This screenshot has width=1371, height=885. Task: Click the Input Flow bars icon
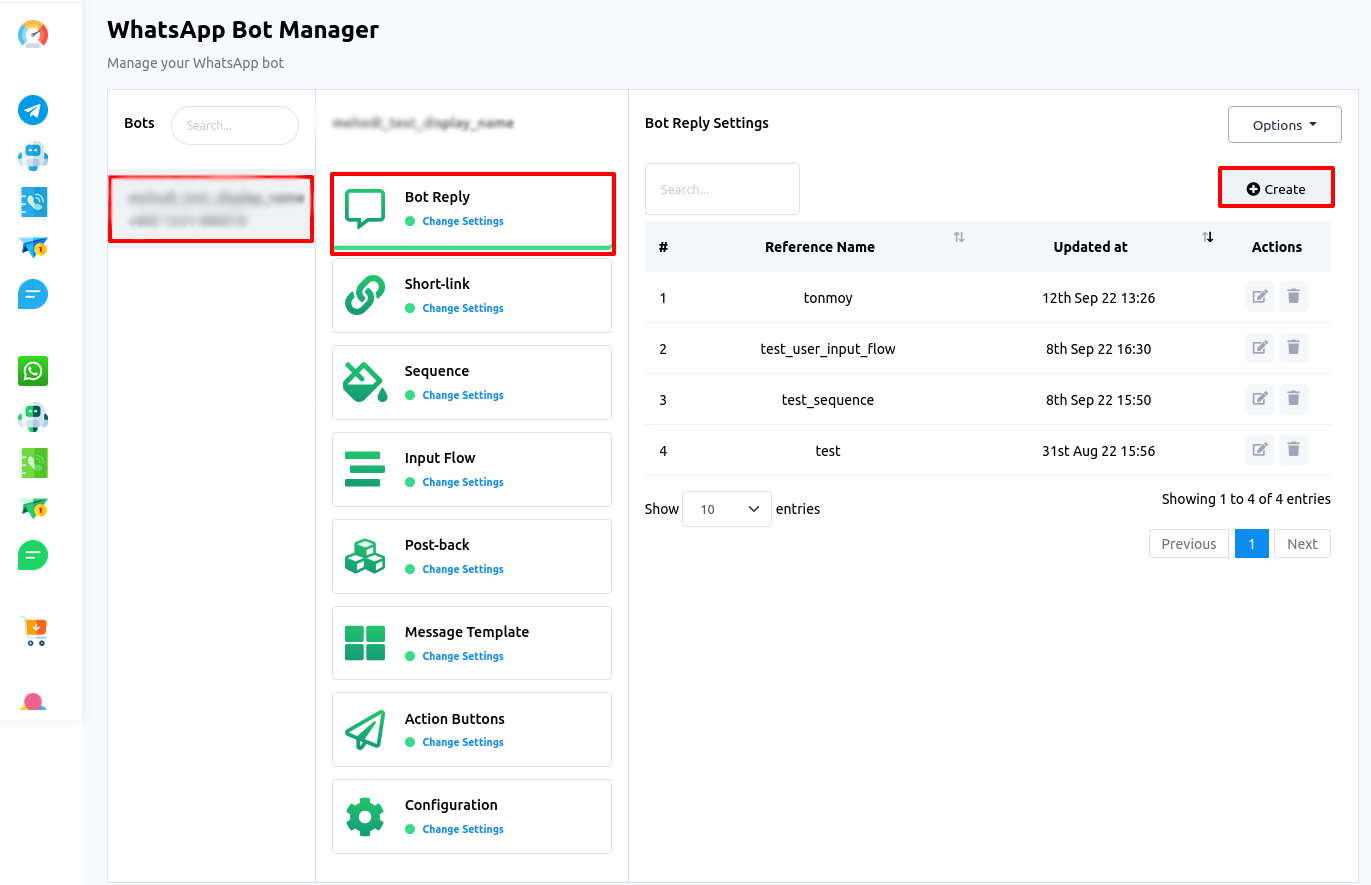tap(365, 469)
